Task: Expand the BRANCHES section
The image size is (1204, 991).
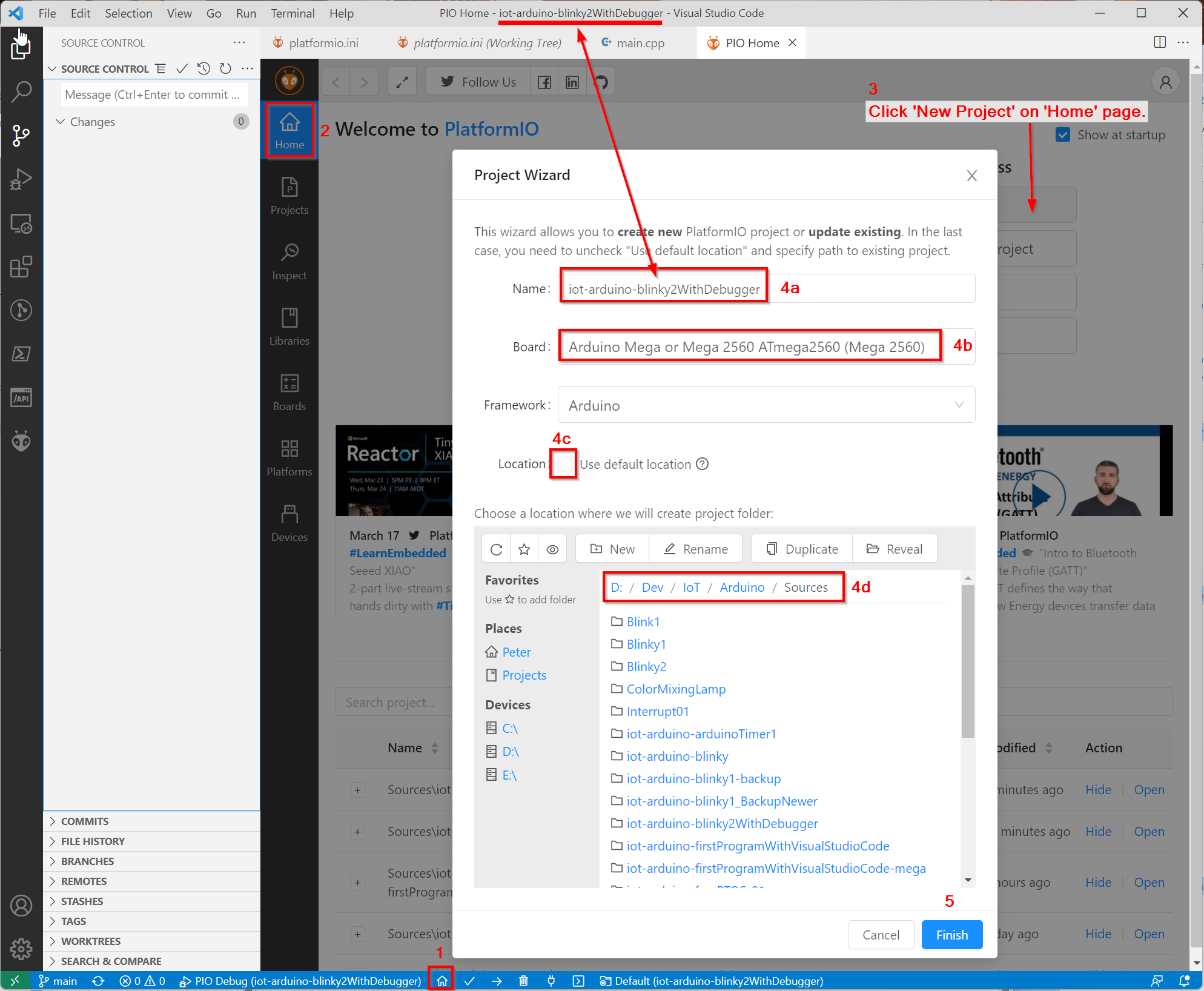Action: (x=151, y=861)
